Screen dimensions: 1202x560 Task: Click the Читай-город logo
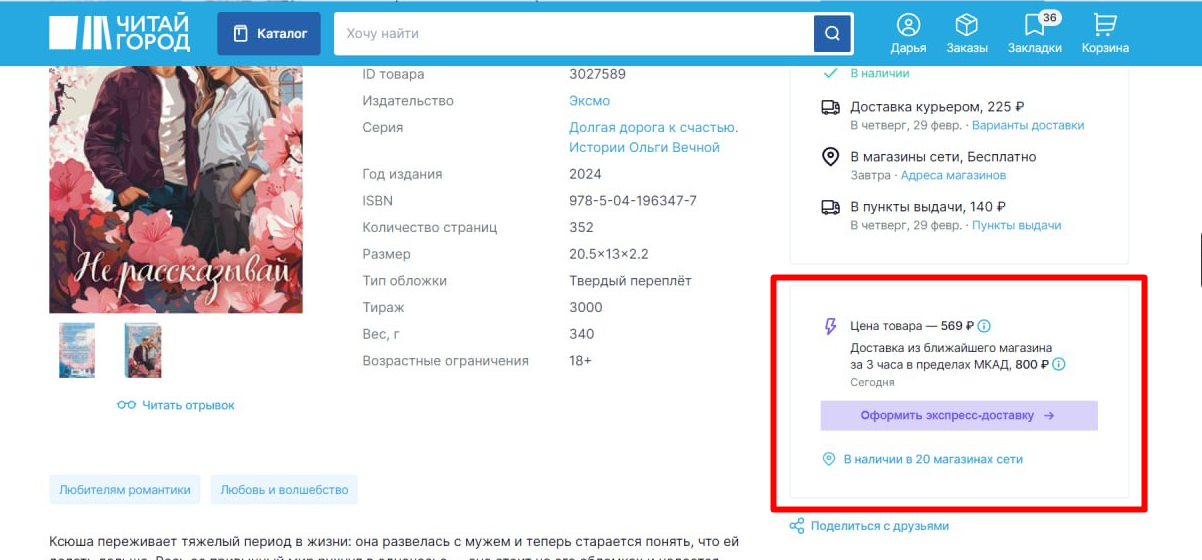pos(119,33)
